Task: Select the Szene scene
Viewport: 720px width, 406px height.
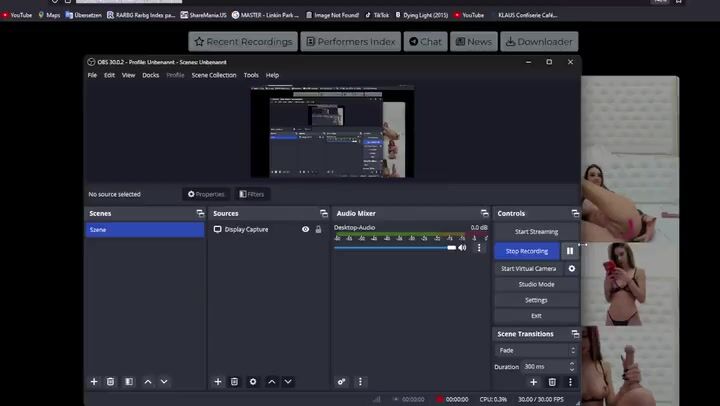Action: pos(145,230)
